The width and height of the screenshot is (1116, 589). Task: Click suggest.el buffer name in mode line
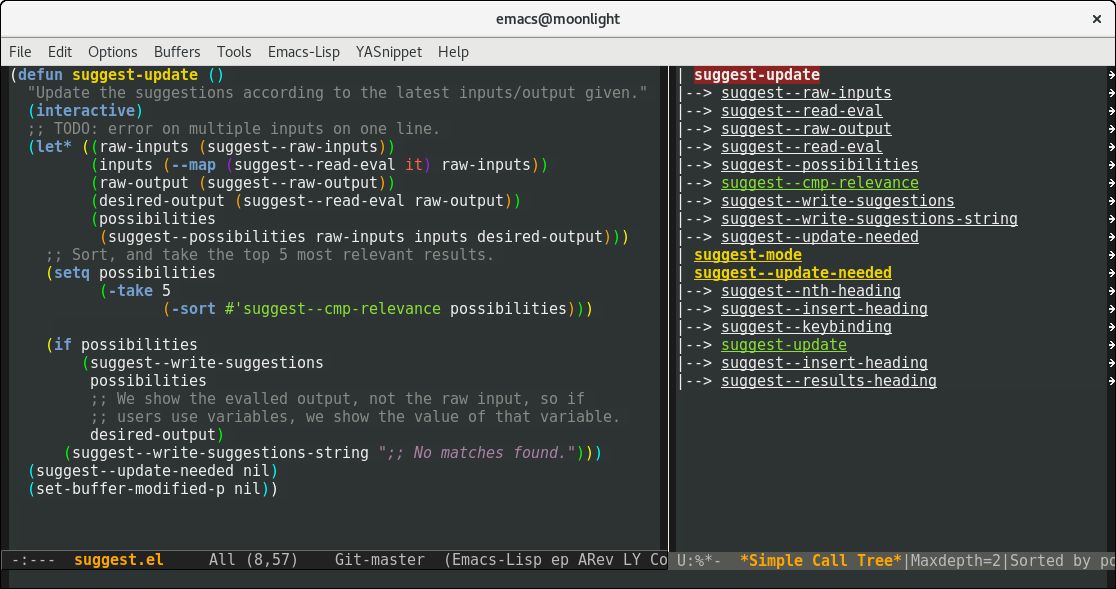118,560
